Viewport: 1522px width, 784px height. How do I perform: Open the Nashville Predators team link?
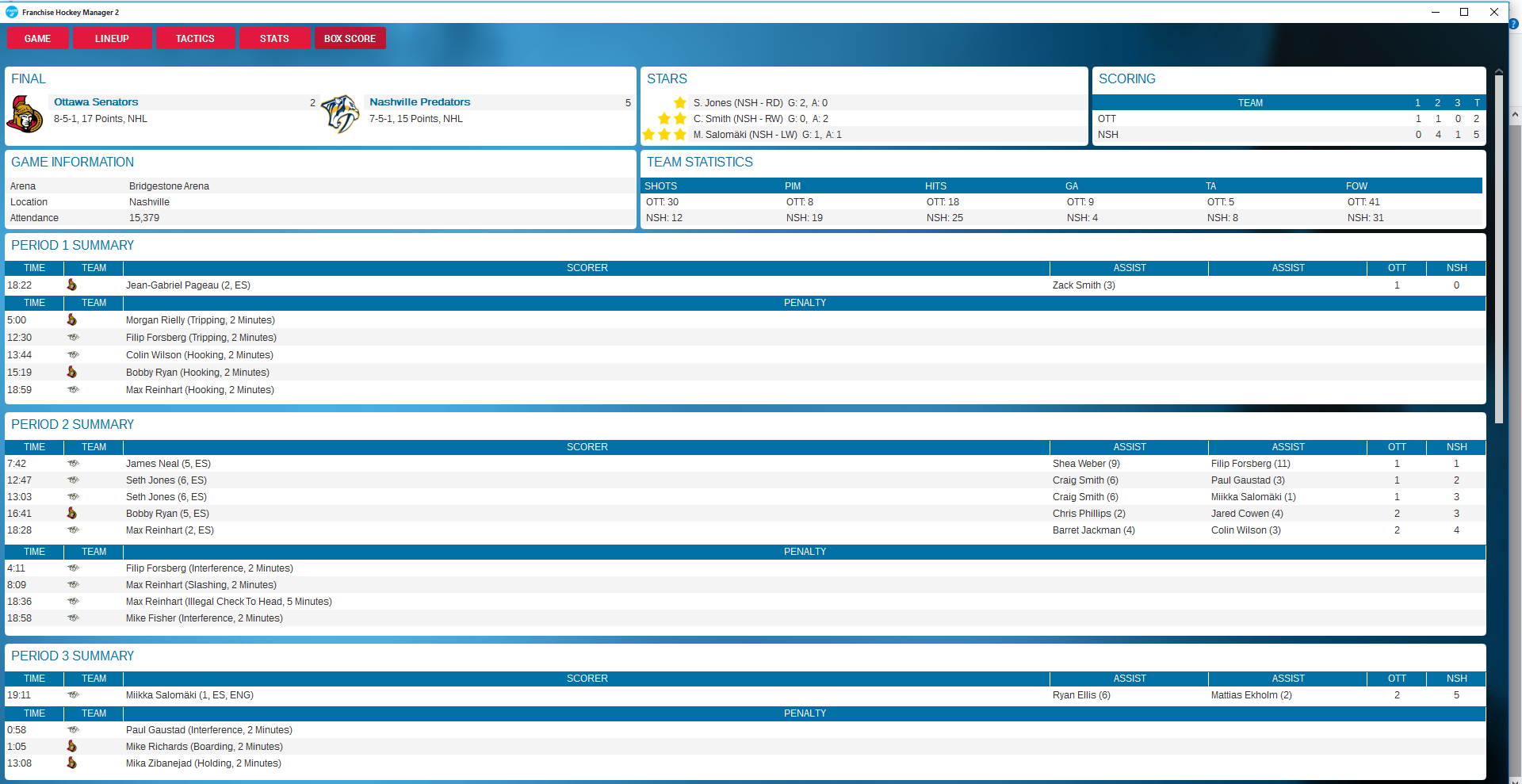[419, 102]
